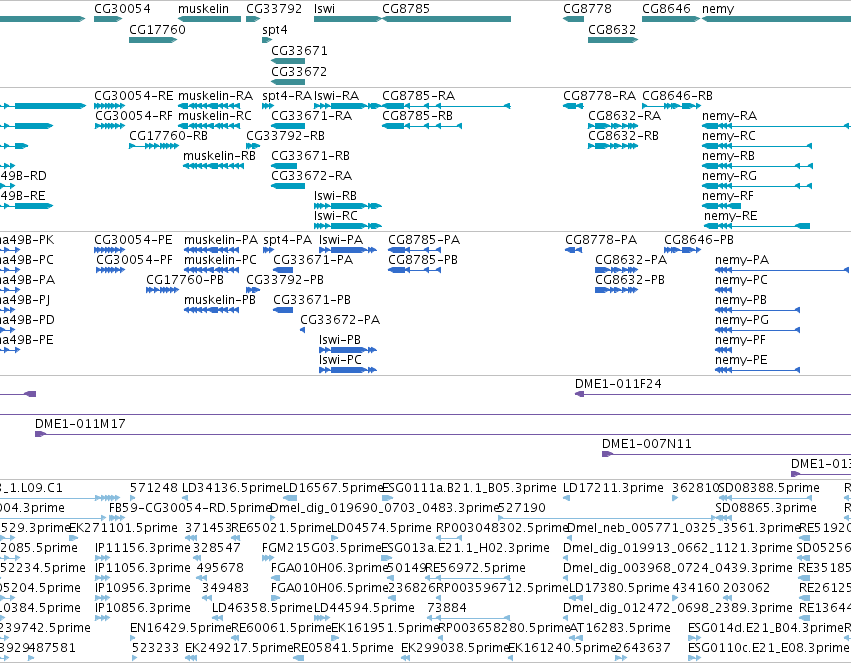Click the CG30054 gene label
Screen dimensions: 851x663
(122, 9)
